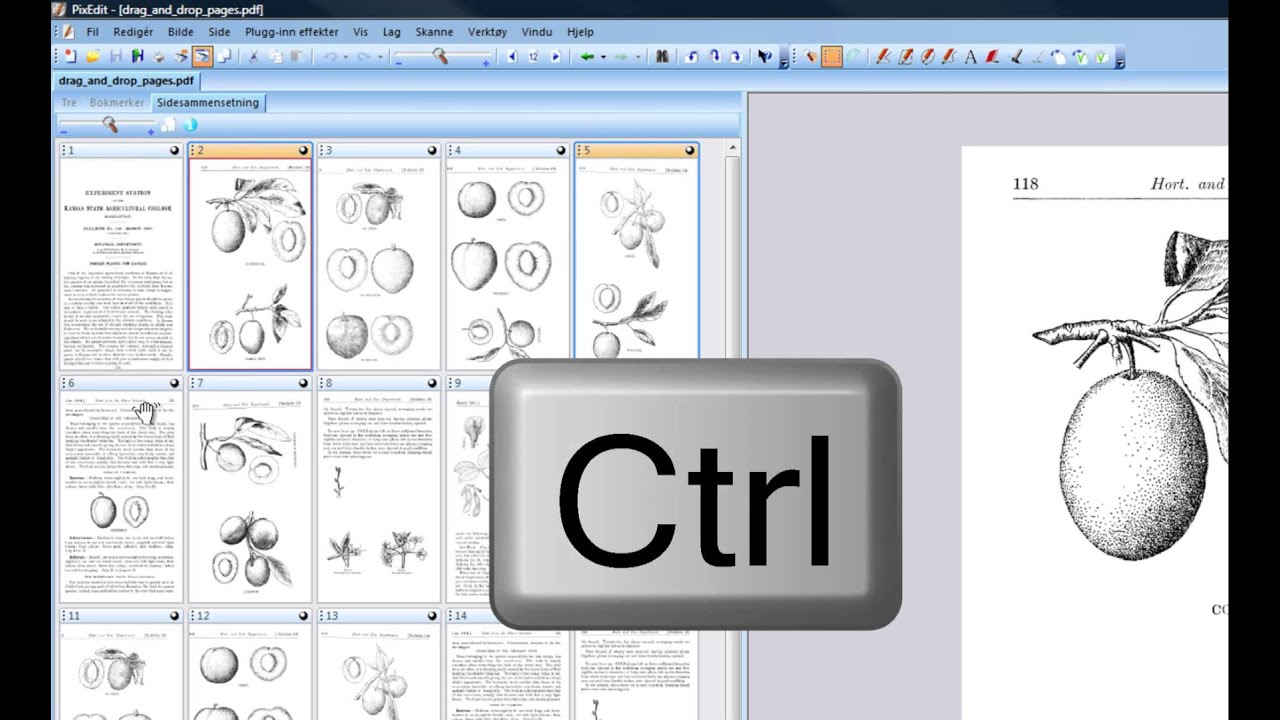Navigate back with green left arrow
1280x720 pixels.
click(x=587, y=57)
